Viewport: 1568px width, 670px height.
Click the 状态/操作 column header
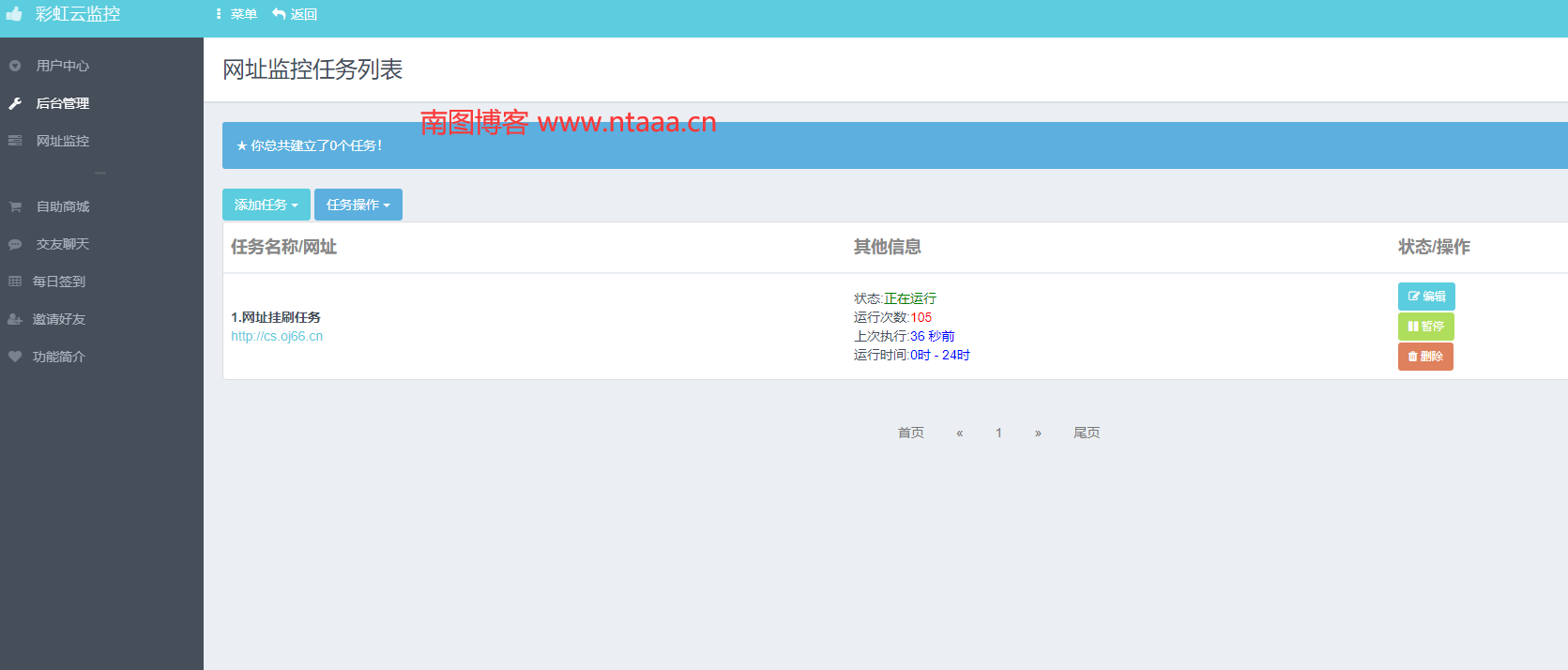[x=1434, y=247]
